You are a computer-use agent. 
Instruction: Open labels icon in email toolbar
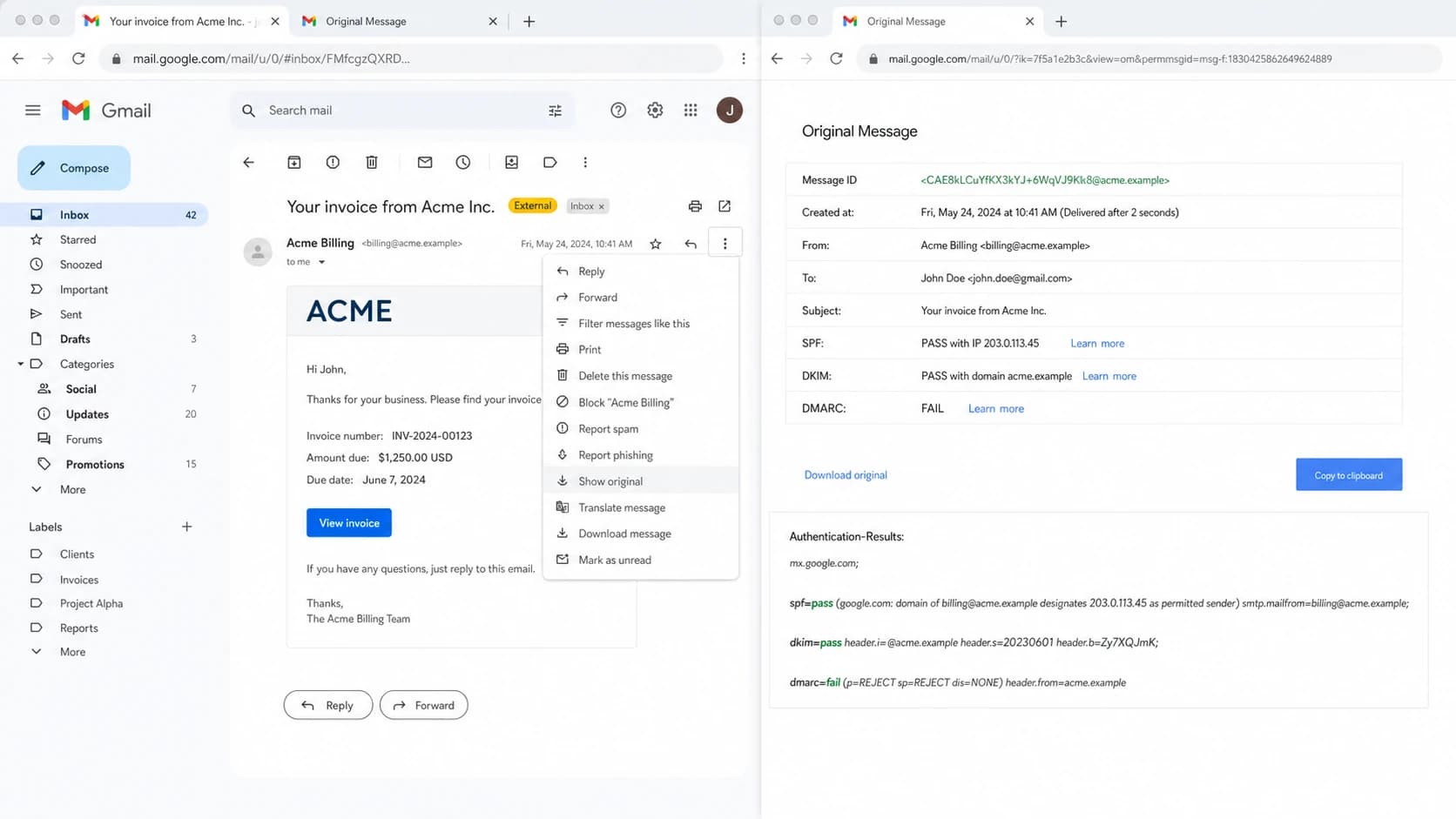pyautogui.click(x=550, y=162)
